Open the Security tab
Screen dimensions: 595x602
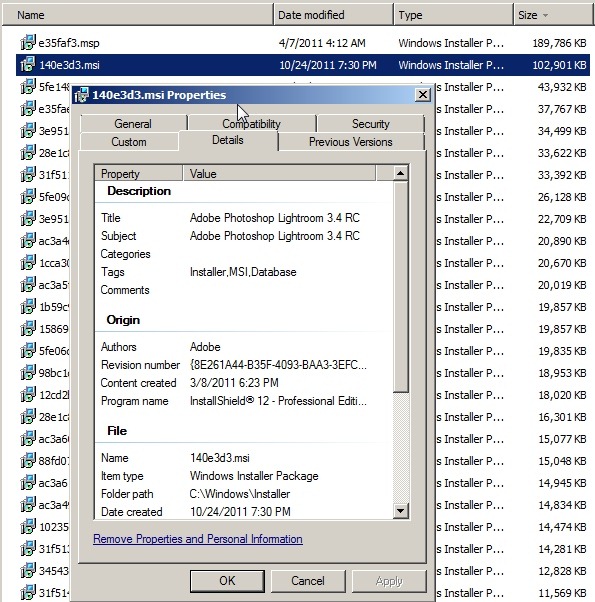tap(370, 124)
